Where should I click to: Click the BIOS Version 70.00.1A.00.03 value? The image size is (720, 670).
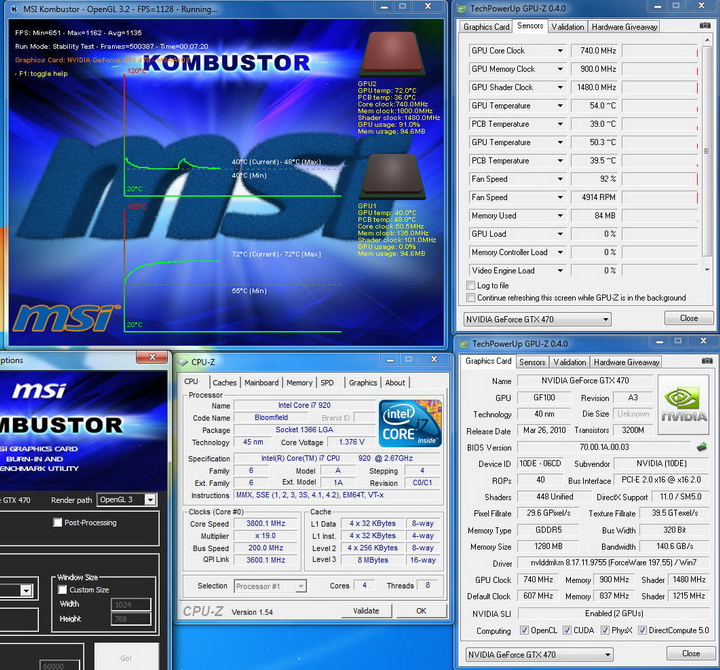(x=604, y=447)
